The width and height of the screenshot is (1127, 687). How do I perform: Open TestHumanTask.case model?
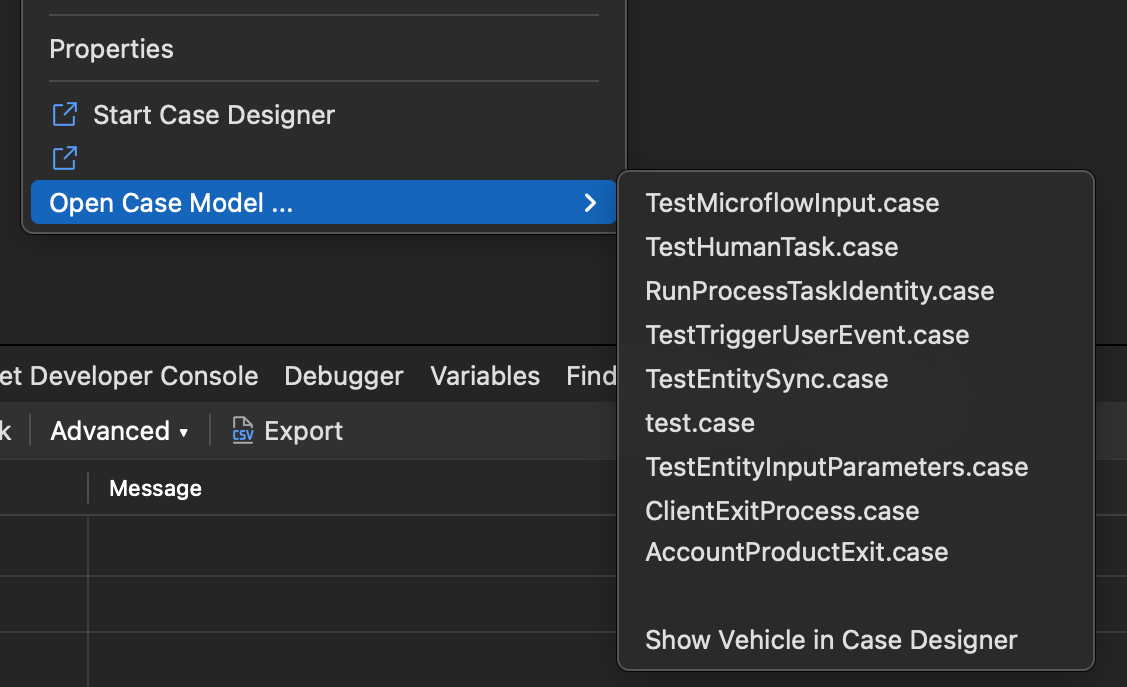[x=771, y=247]
